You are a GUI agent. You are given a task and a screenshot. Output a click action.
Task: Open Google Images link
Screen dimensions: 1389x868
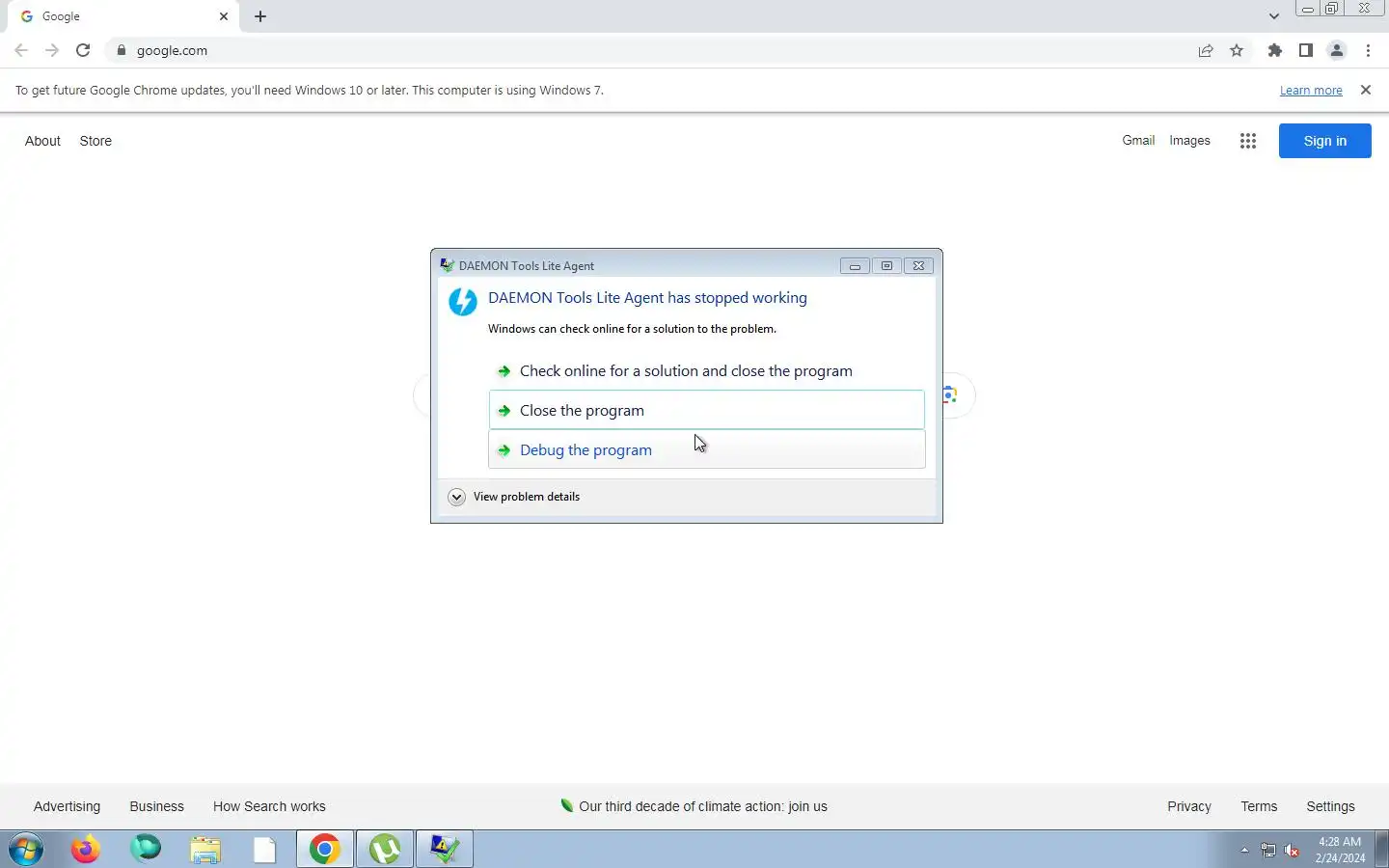(1189, 140)
